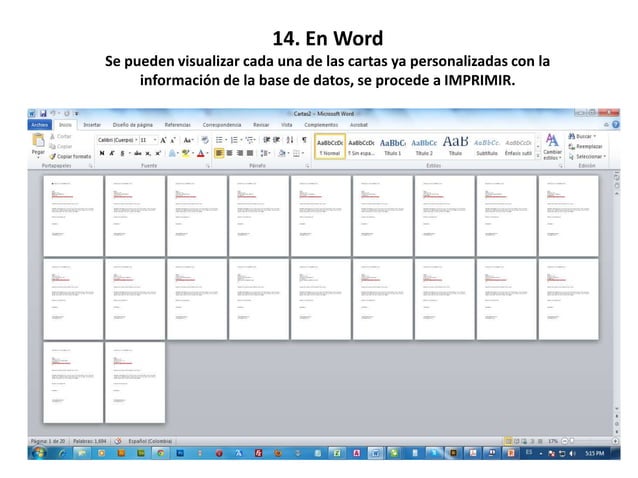Image resolution: width=638 pixels, height=478 pixels.
Task: Click the Español (Colombia) language indicator
Action: pyautogui.click(x=150, y=441)
